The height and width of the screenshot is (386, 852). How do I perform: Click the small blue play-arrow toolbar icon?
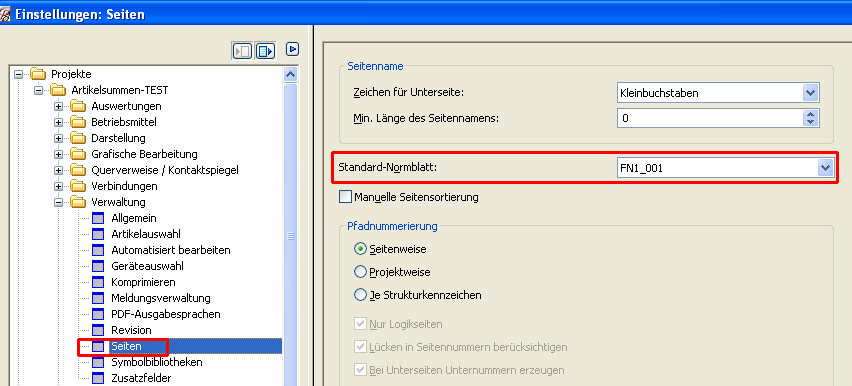pyautogui.click(x=293, y=49)
